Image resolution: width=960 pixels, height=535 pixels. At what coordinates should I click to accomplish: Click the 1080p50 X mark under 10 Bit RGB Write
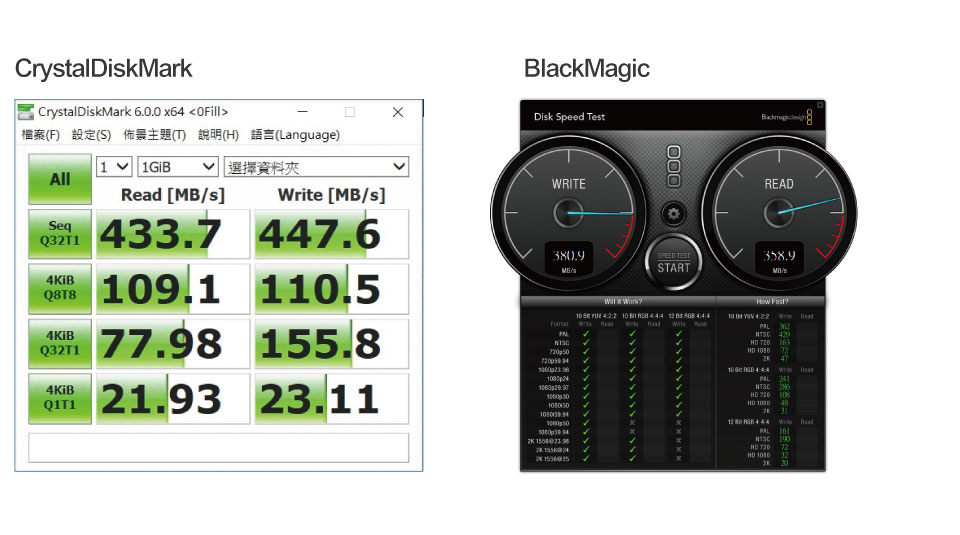point(632,423)
